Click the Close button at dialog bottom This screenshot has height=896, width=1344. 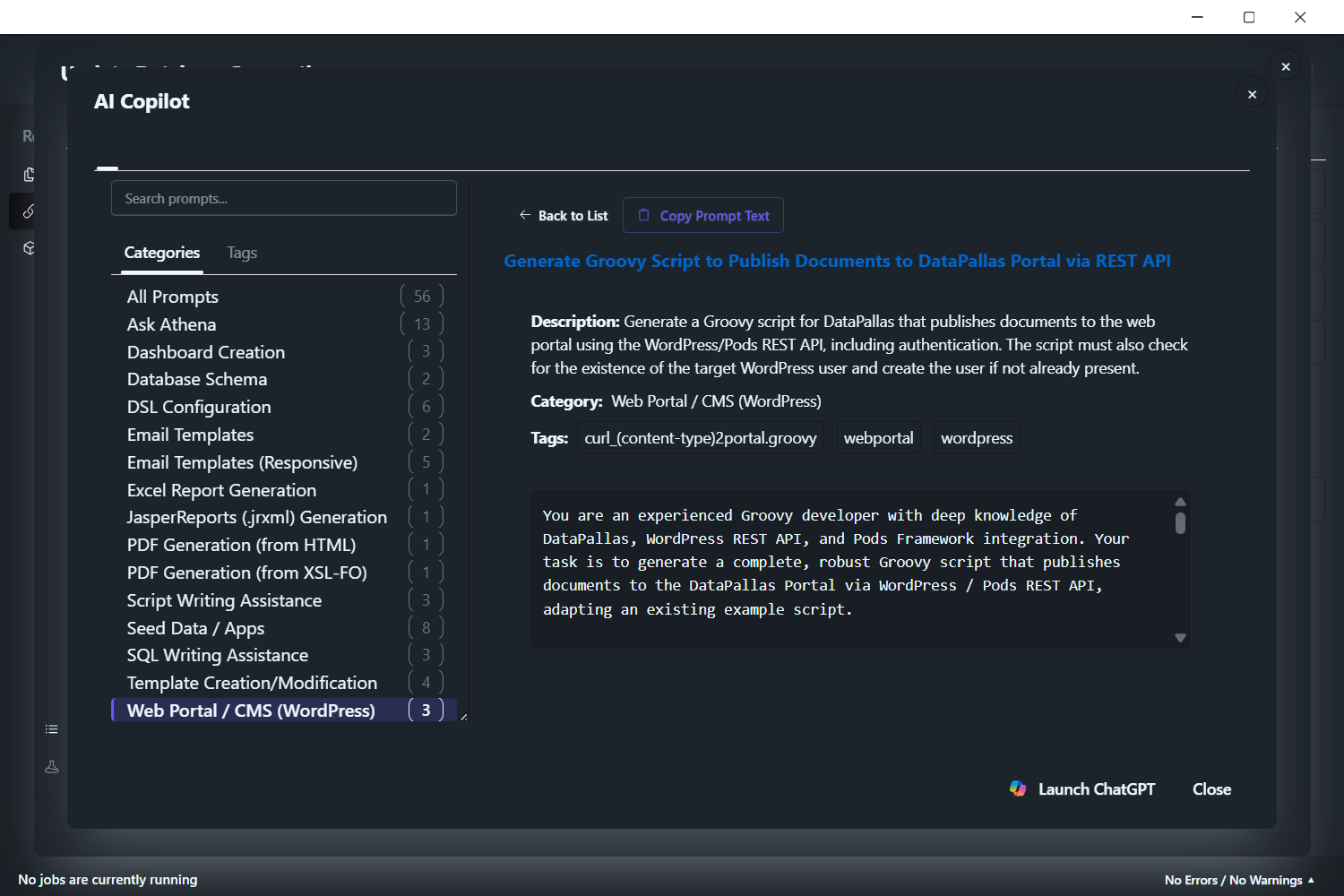1211,789
